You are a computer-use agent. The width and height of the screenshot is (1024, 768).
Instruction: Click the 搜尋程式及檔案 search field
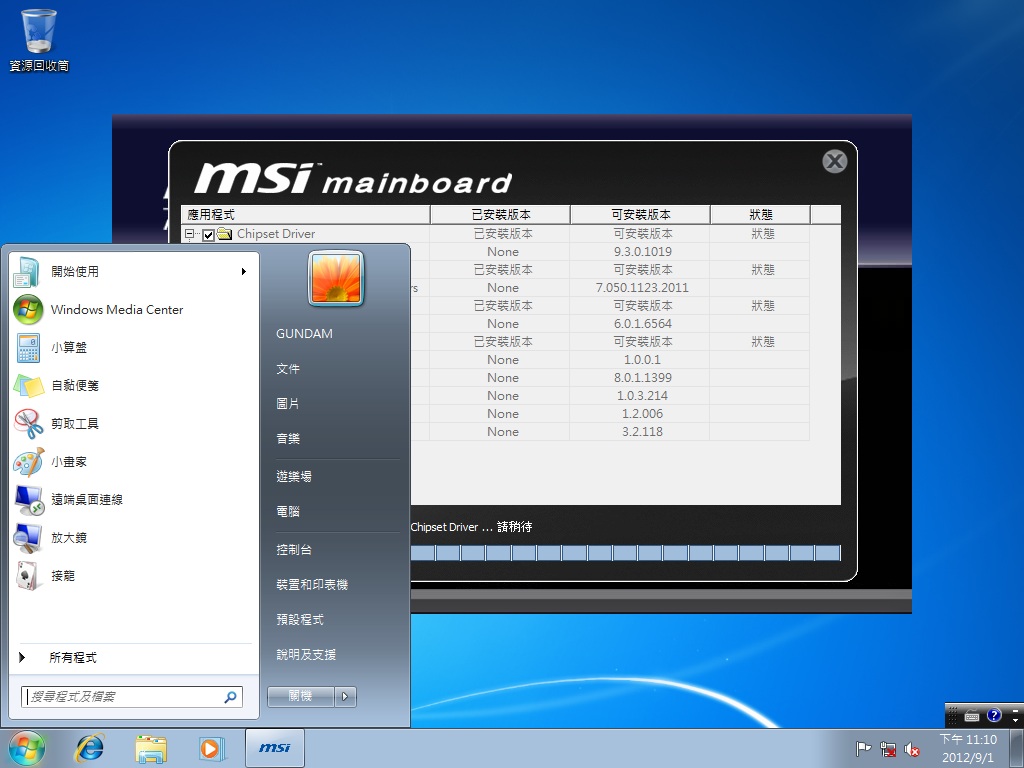pos(132,697)
